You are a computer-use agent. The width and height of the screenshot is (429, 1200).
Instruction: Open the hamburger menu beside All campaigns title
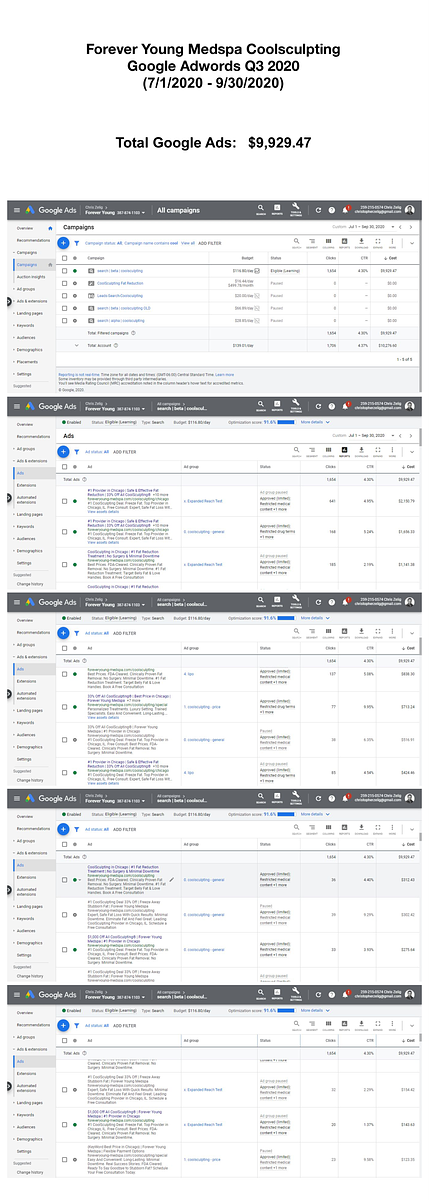15,210
